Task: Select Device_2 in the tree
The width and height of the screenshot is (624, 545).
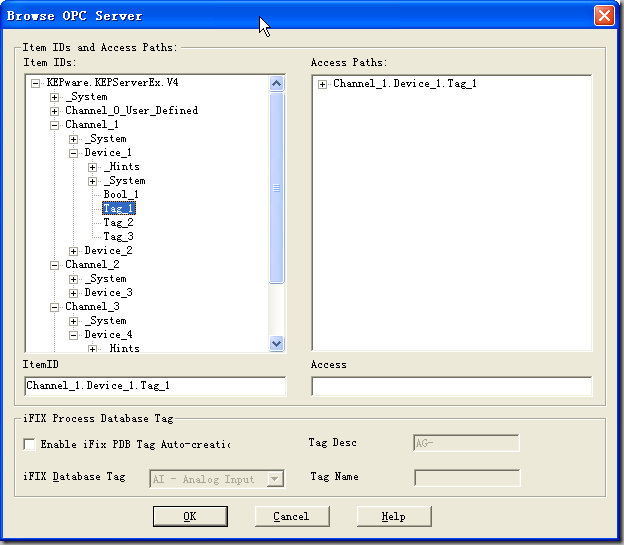Action: click(x=108, y=250)
